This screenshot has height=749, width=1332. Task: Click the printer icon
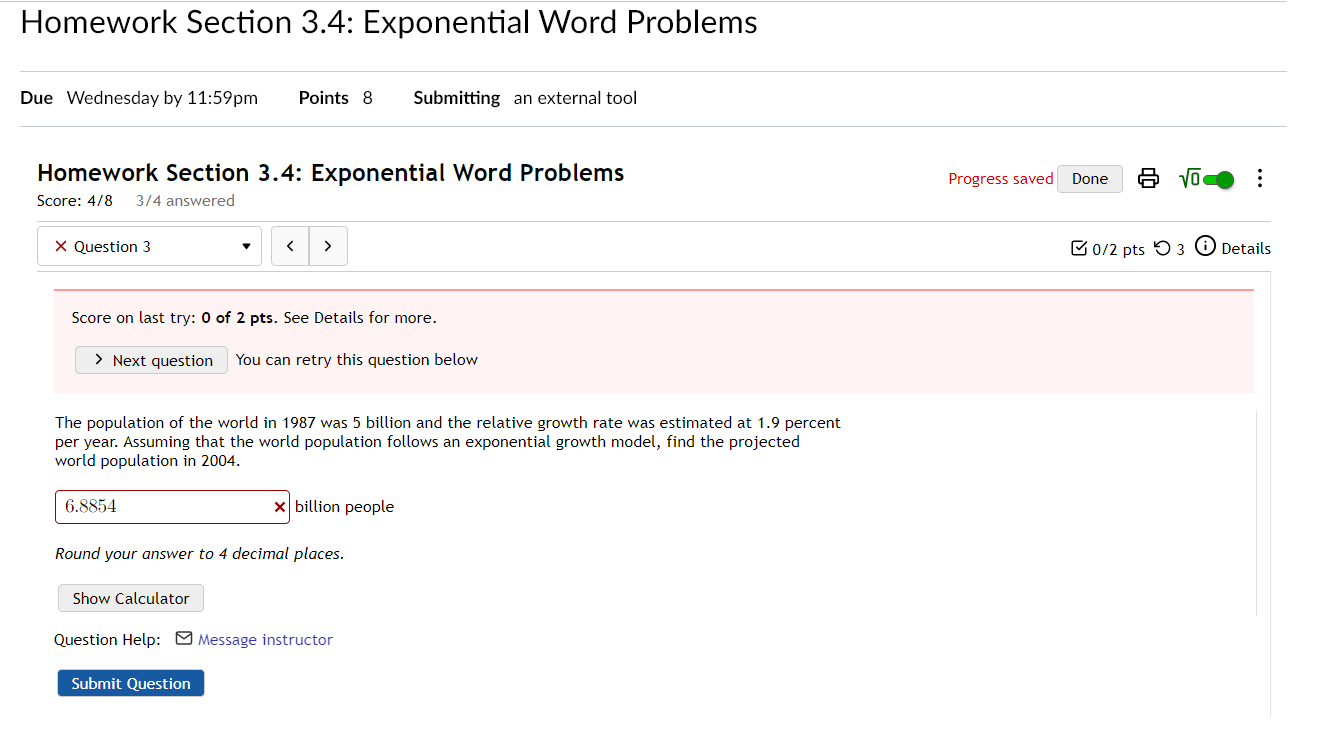point(1148,178)
